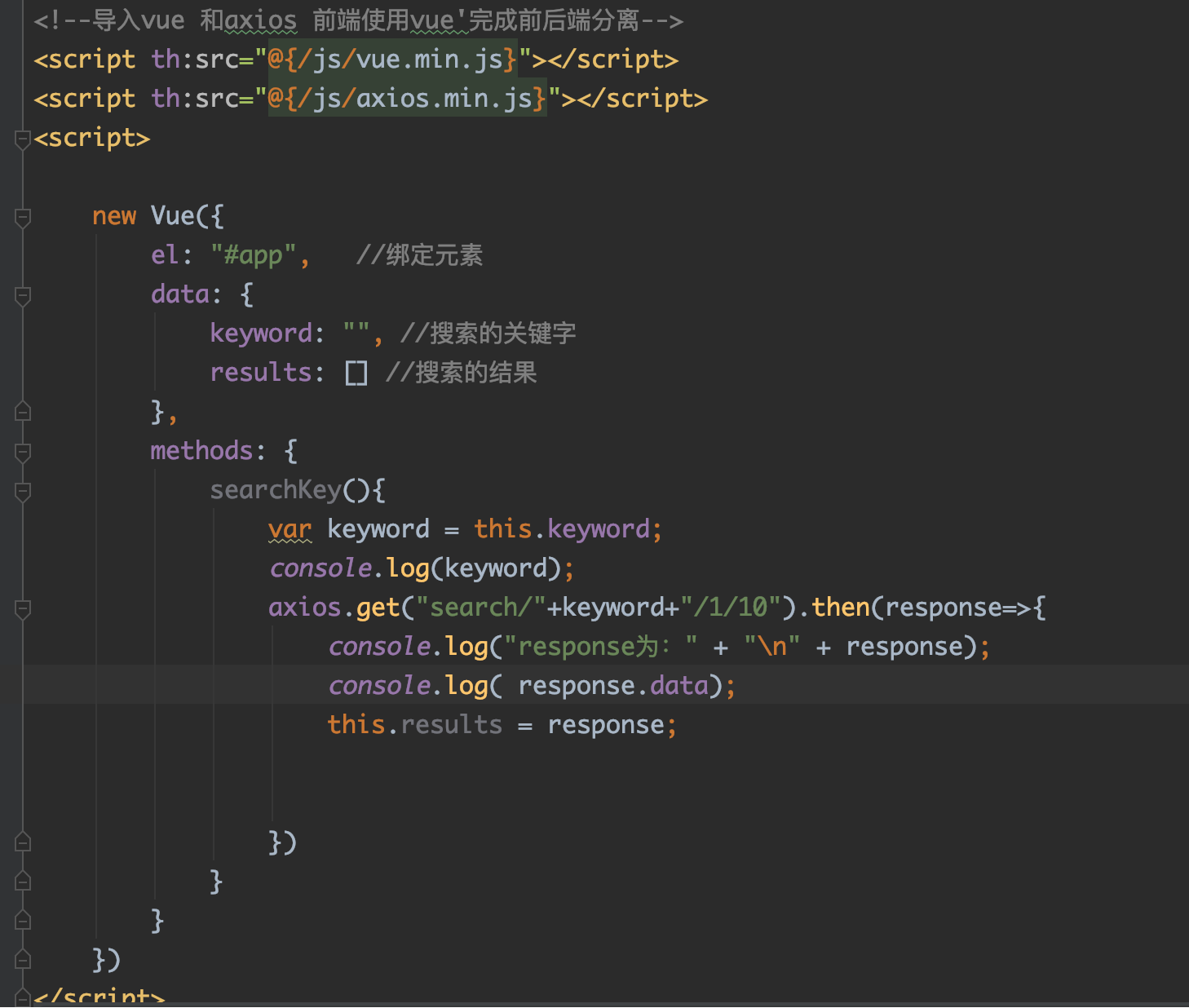Click the 'results' property in data object
Viewport: 1189px width, 1008px height.
[x=261, y=373]
